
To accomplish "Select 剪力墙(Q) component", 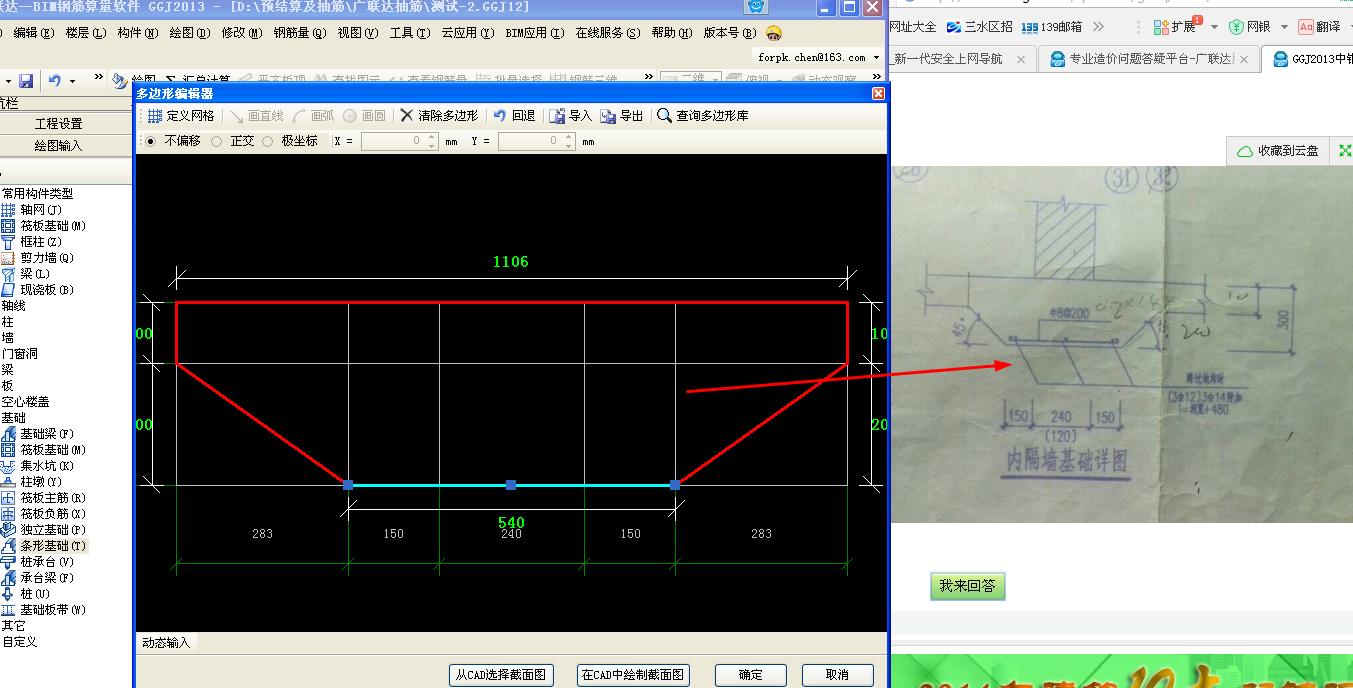I will pos(38,258).
